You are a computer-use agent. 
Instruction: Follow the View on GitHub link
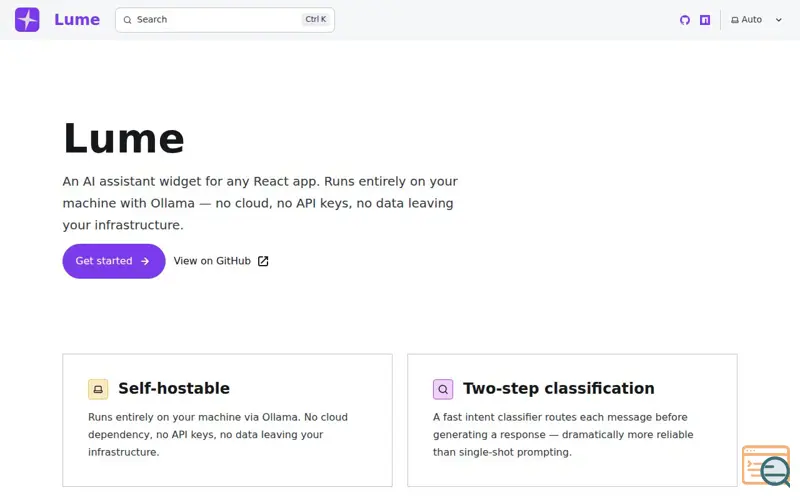tap(221, 261)
